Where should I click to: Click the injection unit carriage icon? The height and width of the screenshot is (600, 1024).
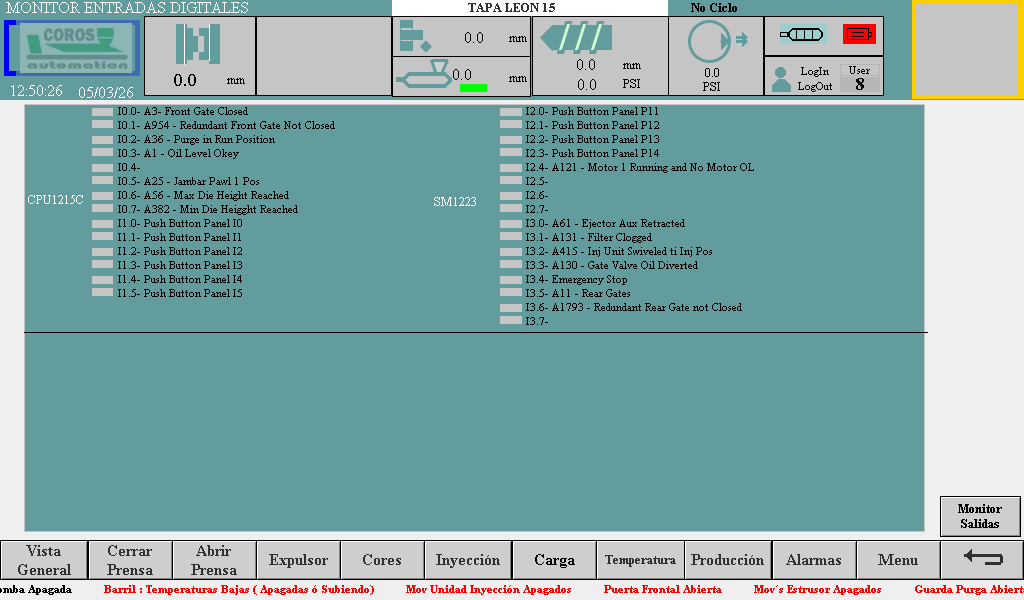coord(424,74)
